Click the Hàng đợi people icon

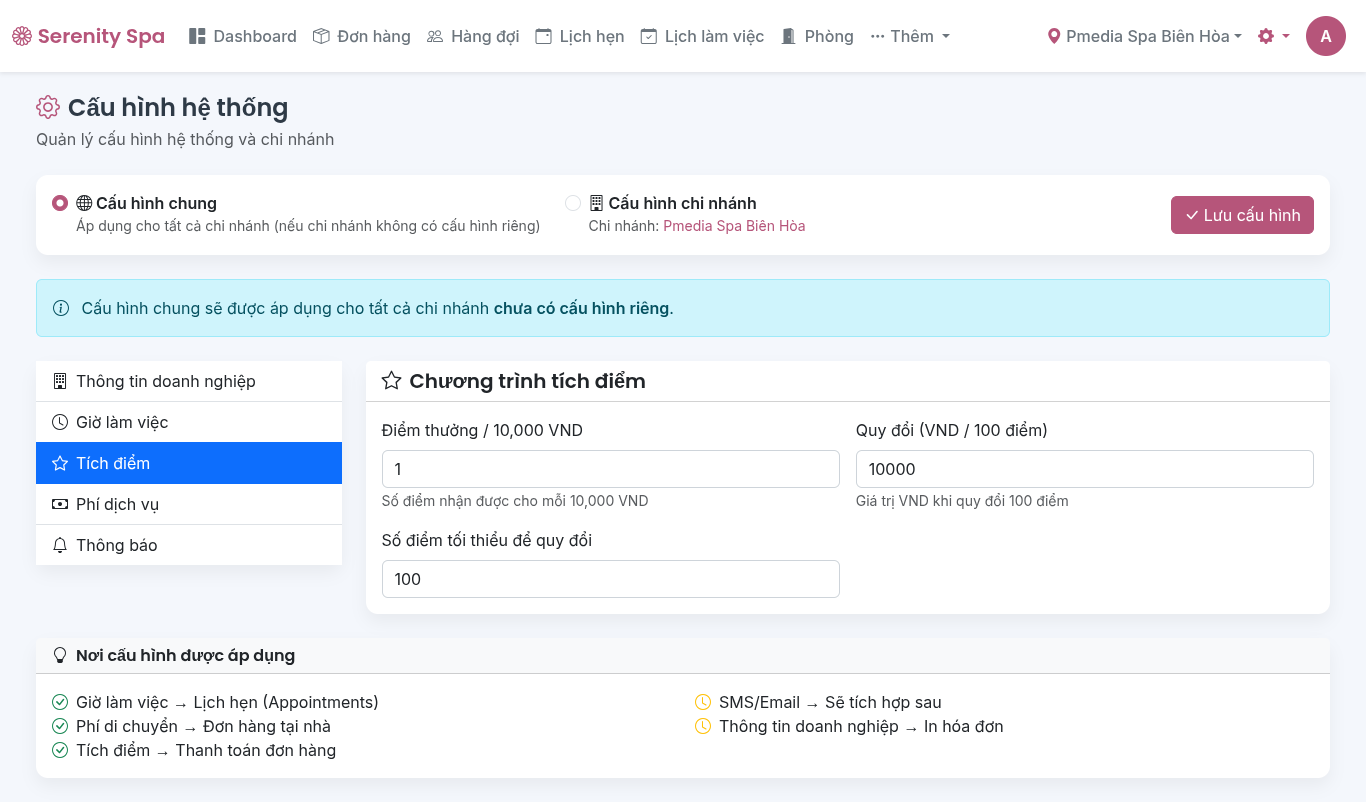tap(435, 37)
